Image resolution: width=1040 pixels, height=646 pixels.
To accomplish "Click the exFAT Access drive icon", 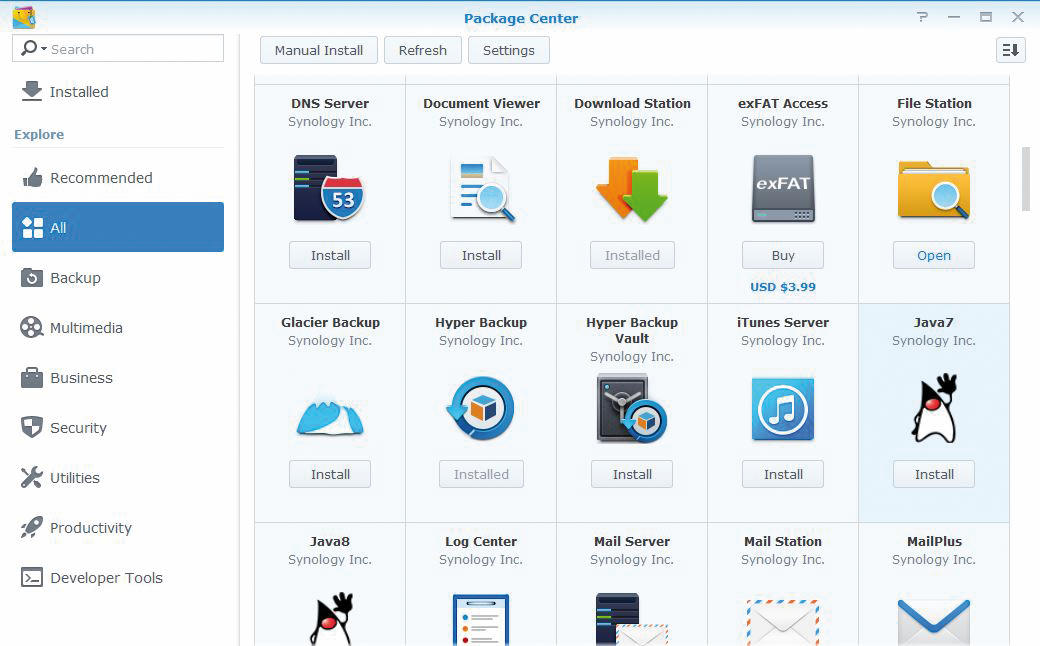I will click(783, 188).
